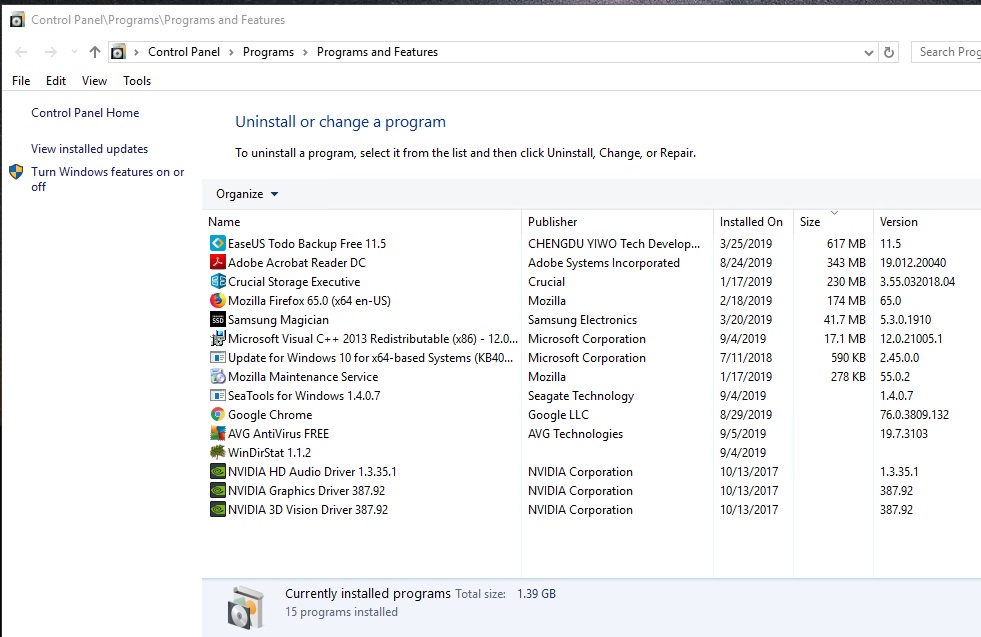Click the EaseUS Todo Backup program icon
Screen dimensions: 981x637
(x=217, y=243)
